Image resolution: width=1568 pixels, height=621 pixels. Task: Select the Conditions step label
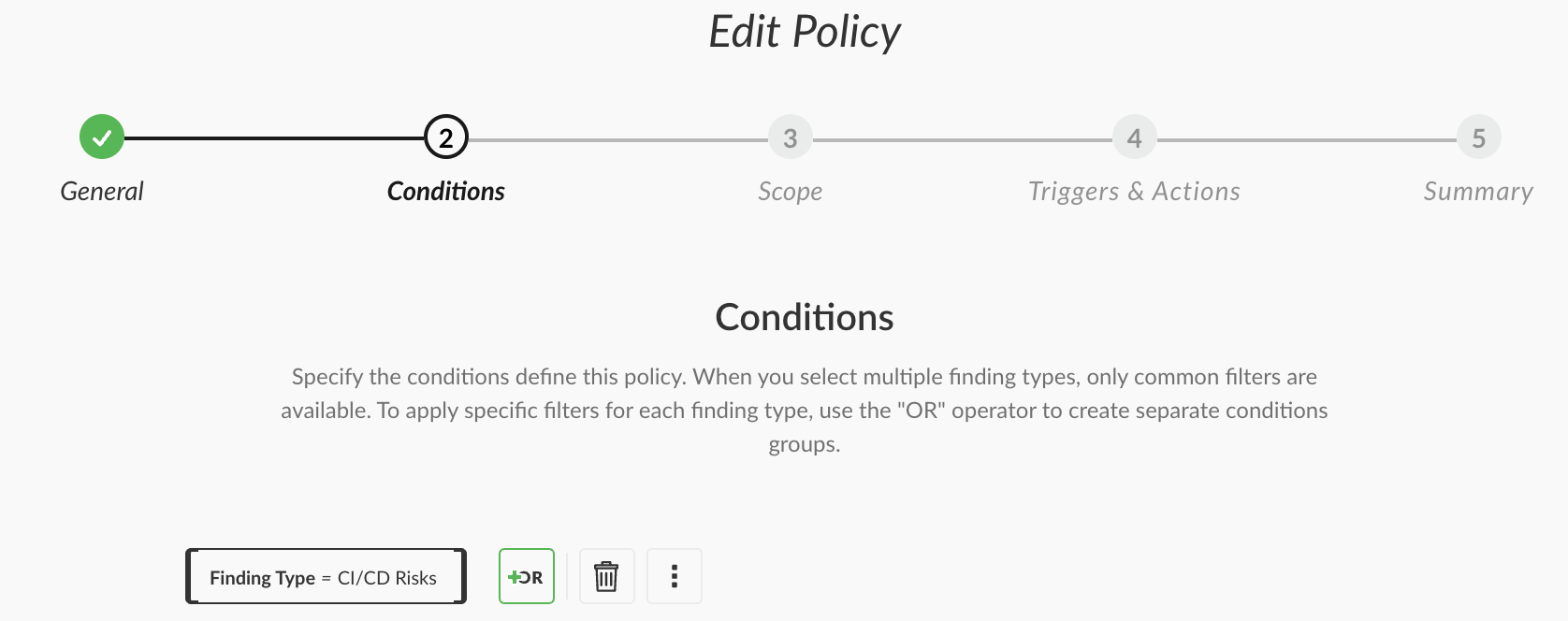446,192
